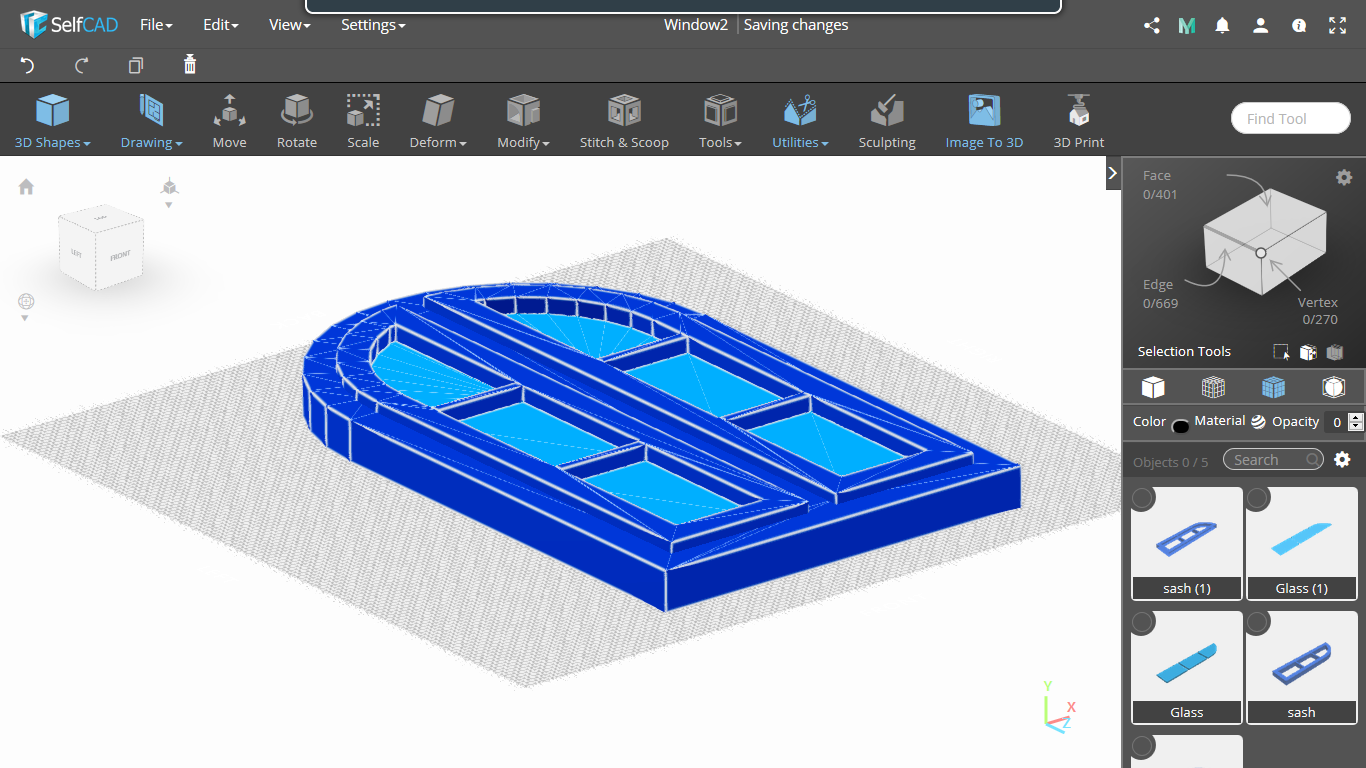Open the Utilities dropdown
This screenshot has height=768, width=1366.
800,121
